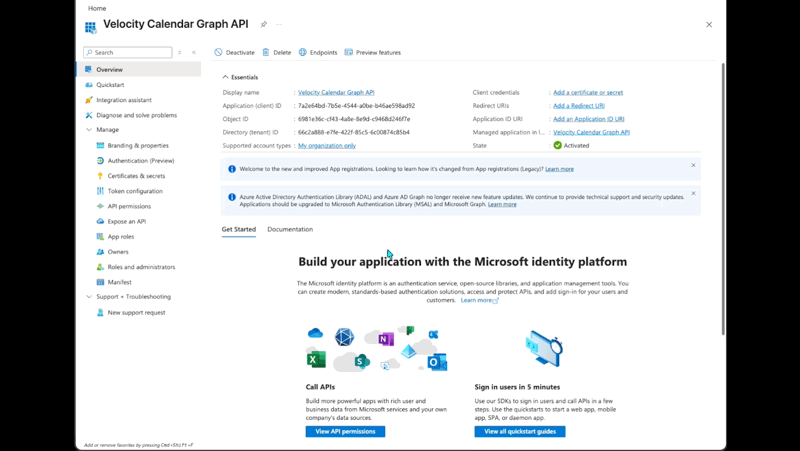Open the Managed application Velocity Calendar Graph API link
The width and height of the screenshot is (800, 451).
pyautogui.click(x=591, y=132)
